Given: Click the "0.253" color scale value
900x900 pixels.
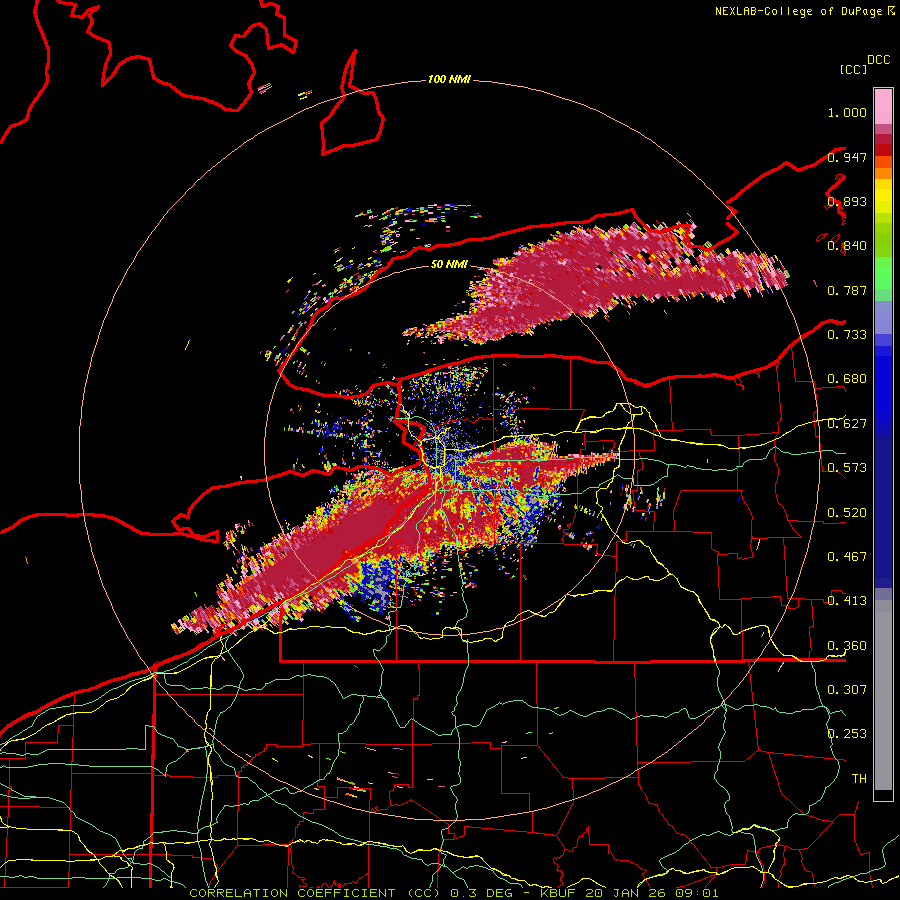Looking at the screenshot, I should (x=847, y=734).
